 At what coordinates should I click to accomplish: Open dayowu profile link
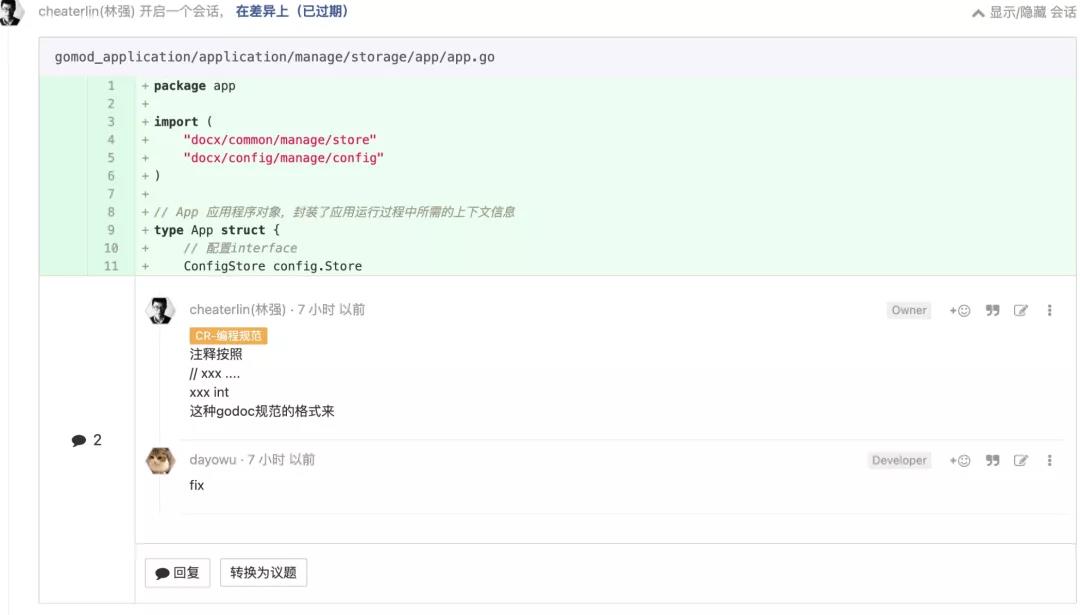click(x=213, y=459)
